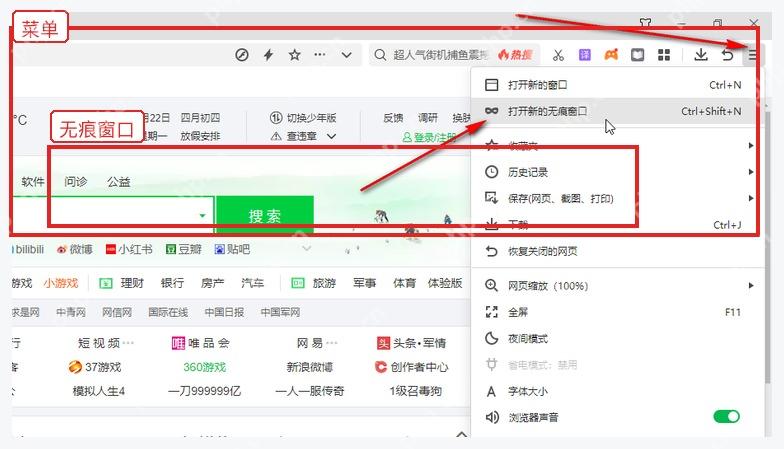Choose 打开新的无痕窗口 menu entry

(x=618, y=111)
